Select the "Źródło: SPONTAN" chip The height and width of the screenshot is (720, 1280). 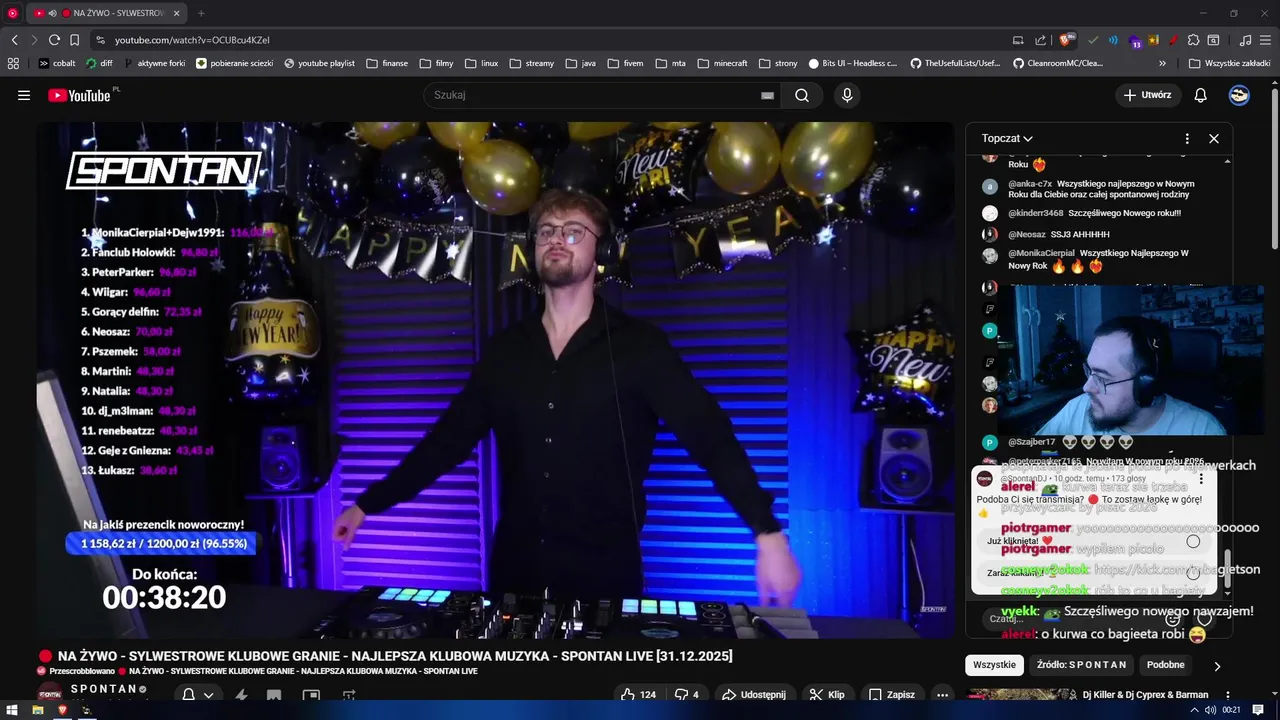coord(1081,665)
